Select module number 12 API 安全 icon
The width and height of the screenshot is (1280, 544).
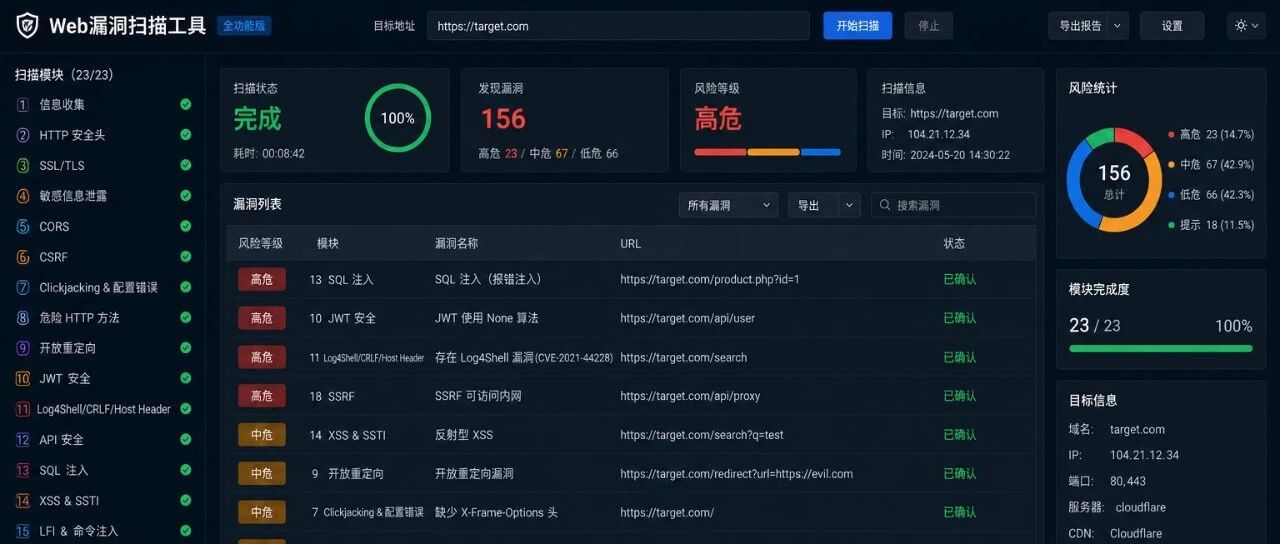tap(23, 440)
